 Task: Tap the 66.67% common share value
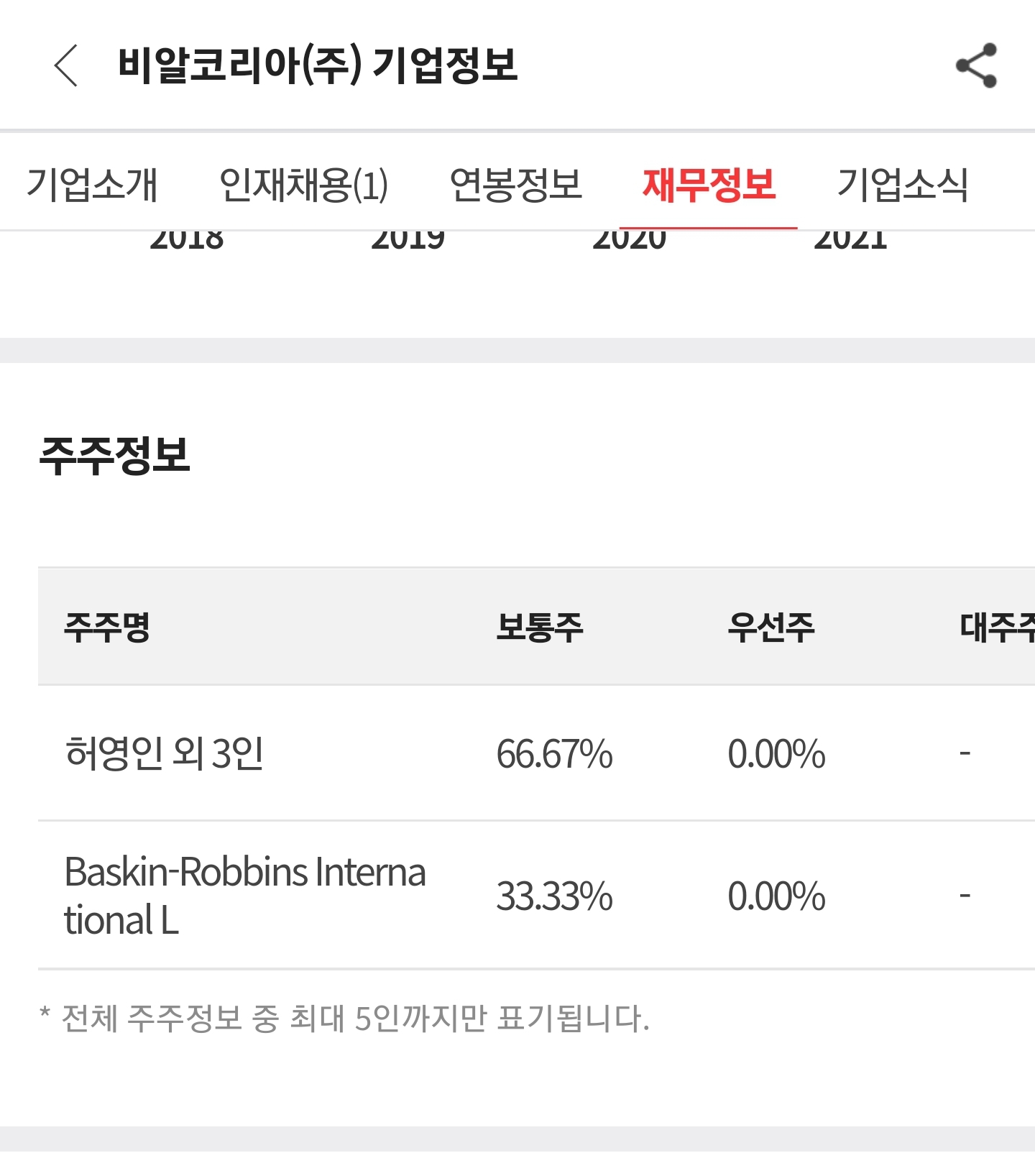[x=554, y=754]
